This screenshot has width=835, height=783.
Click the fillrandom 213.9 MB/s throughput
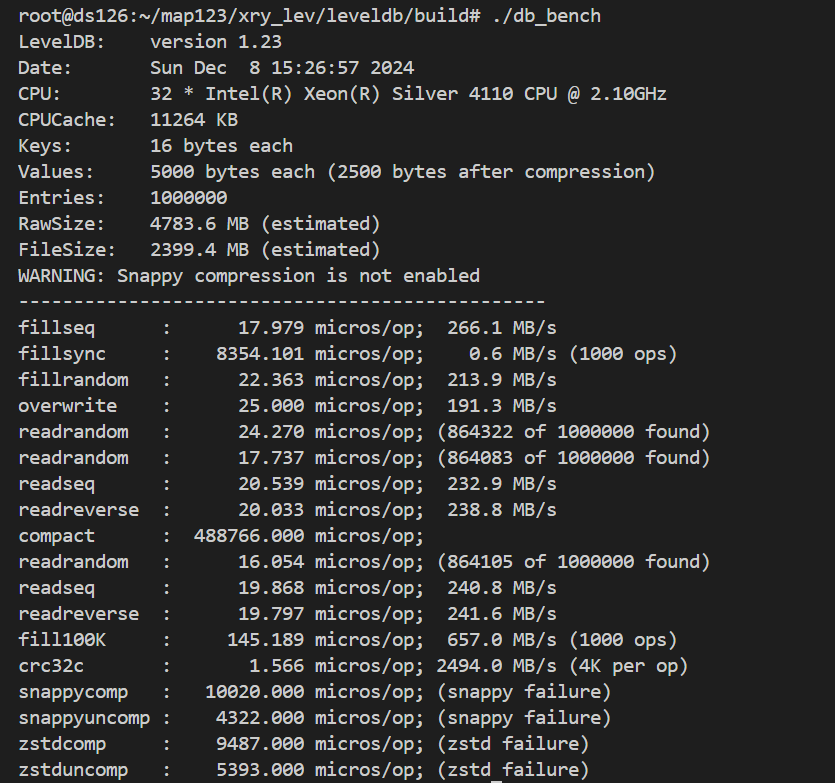(502, 380)
